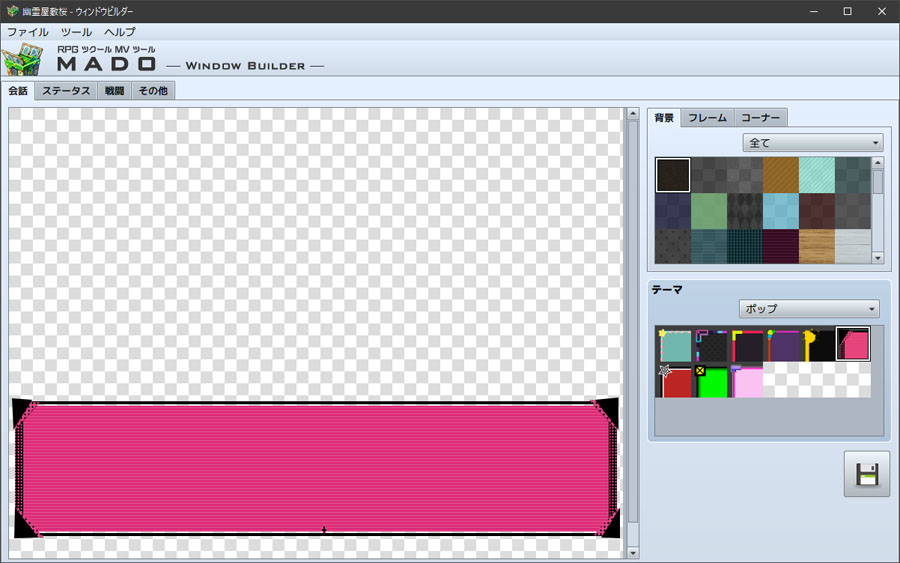Switch to the 戦闘 tab

114,91
